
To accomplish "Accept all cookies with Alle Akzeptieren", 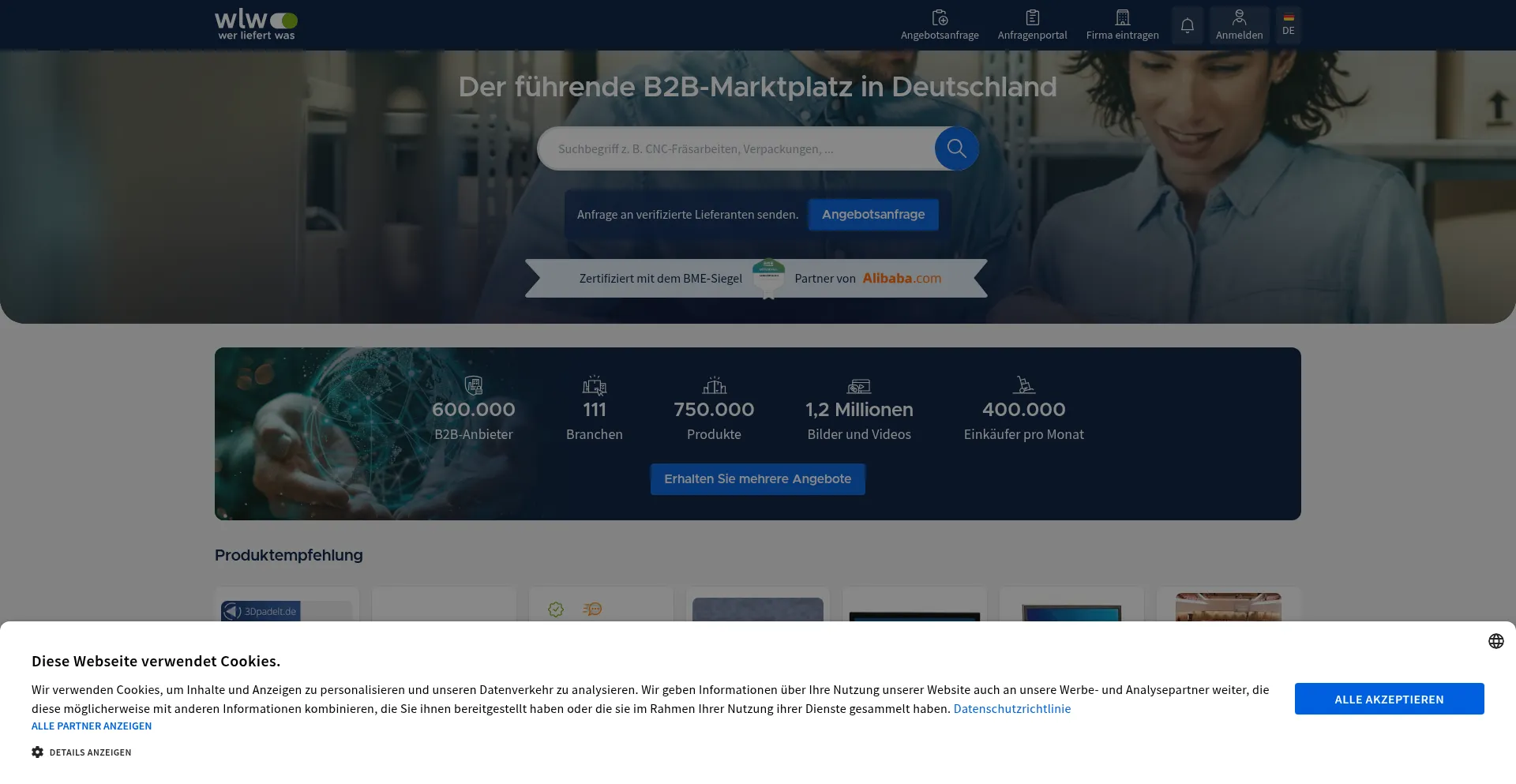I will pyautogui.click(x=1389, y=699).
